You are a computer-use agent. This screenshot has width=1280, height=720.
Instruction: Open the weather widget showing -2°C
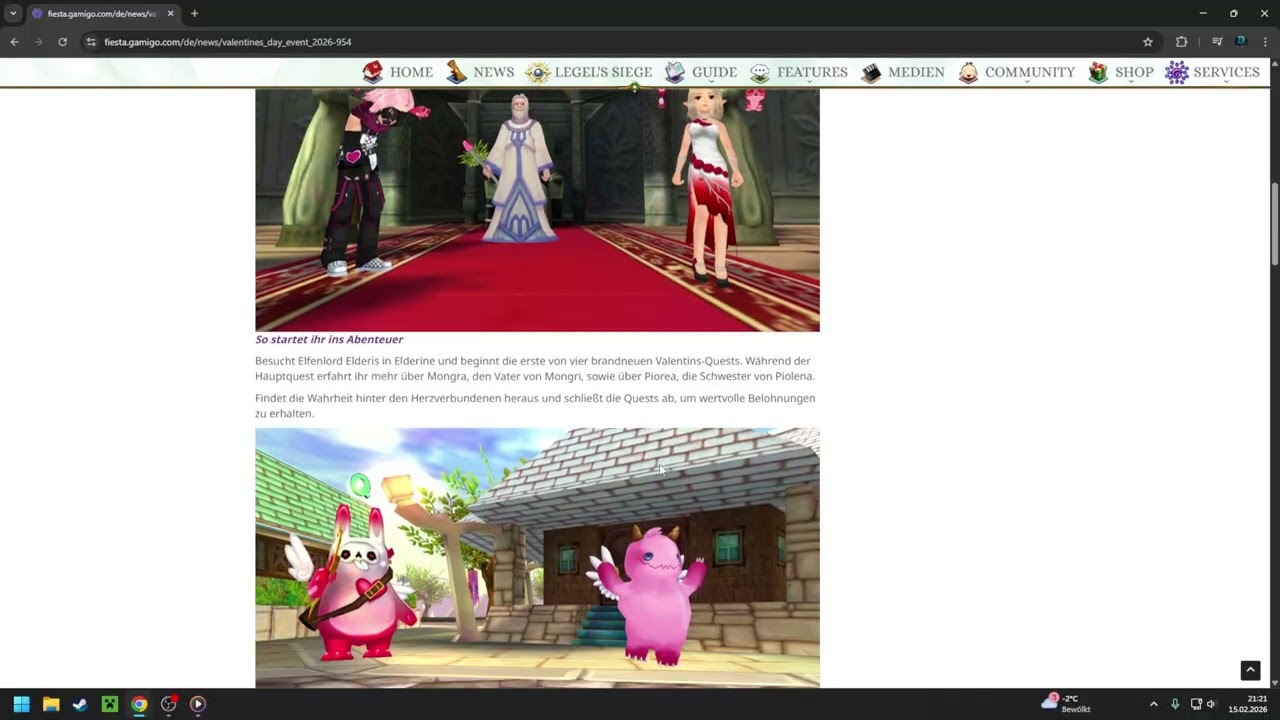click(x=1066, y=704)
